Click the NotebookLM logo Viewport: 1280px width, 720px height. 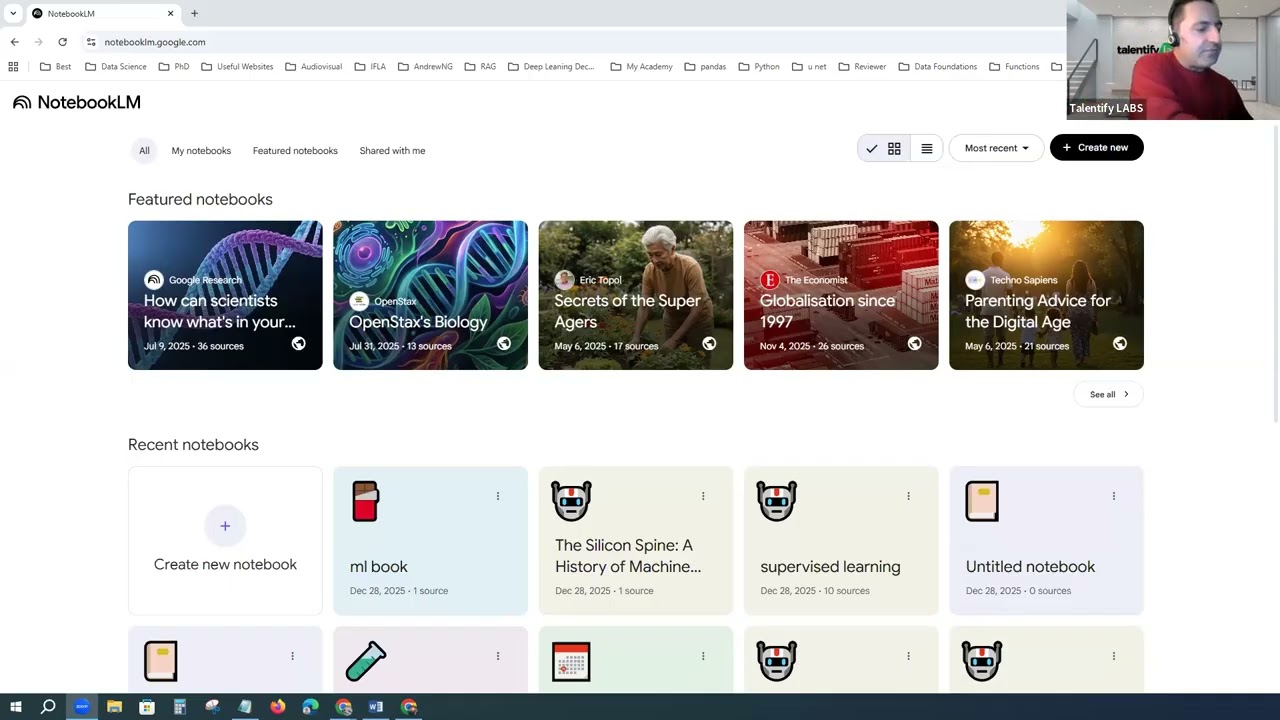[77, 102]
